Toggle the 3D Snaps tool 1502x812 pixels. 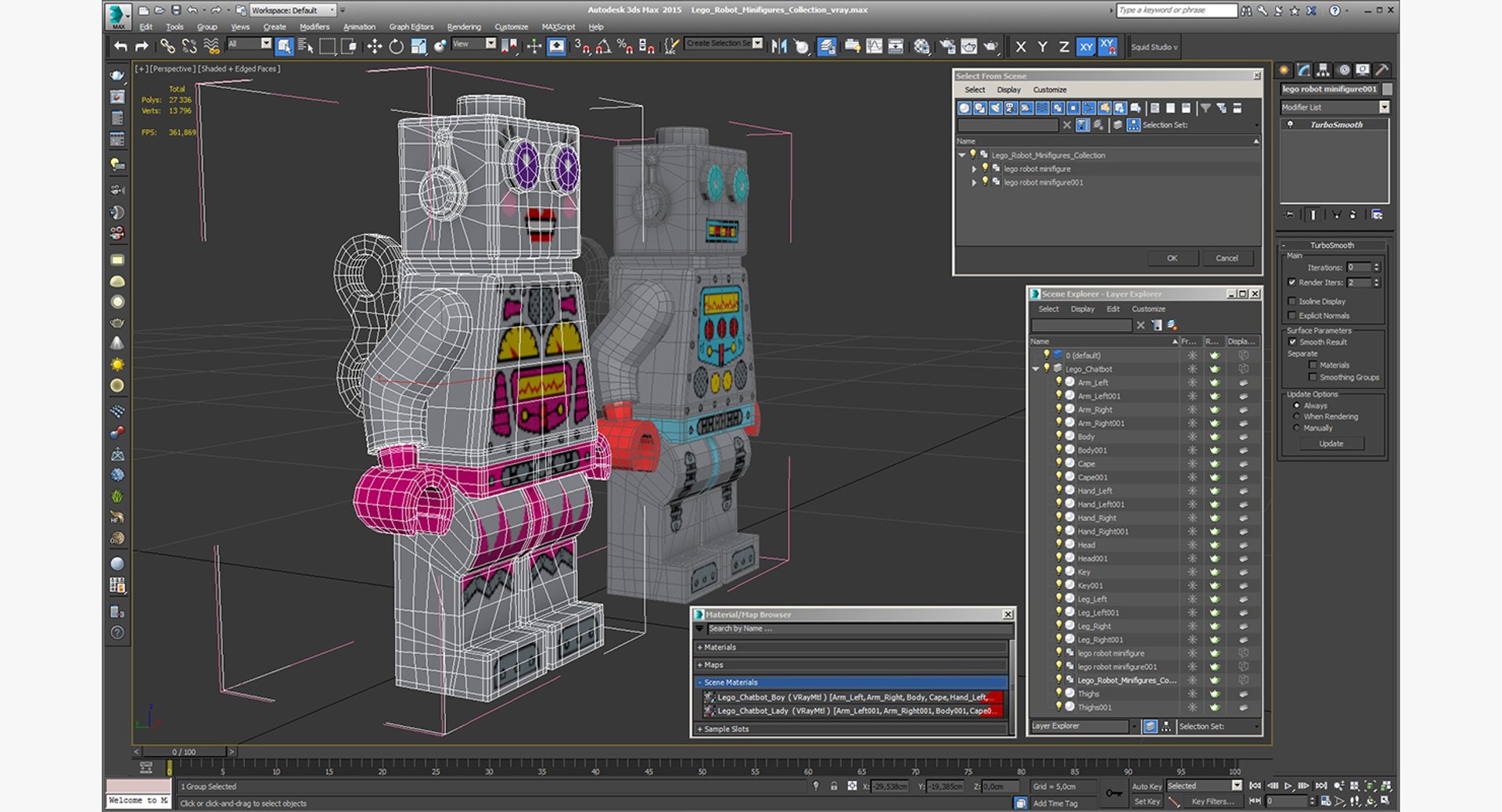[x=582, y=47]
